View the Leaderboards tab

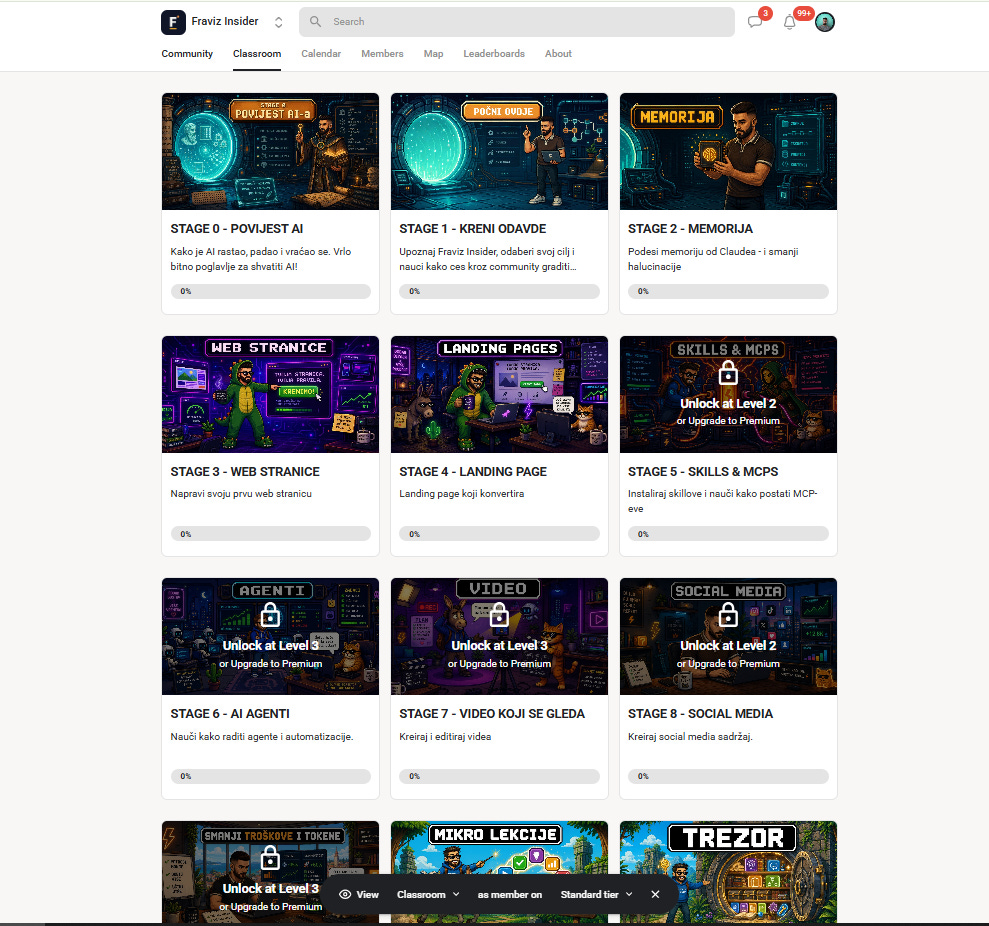494,54
